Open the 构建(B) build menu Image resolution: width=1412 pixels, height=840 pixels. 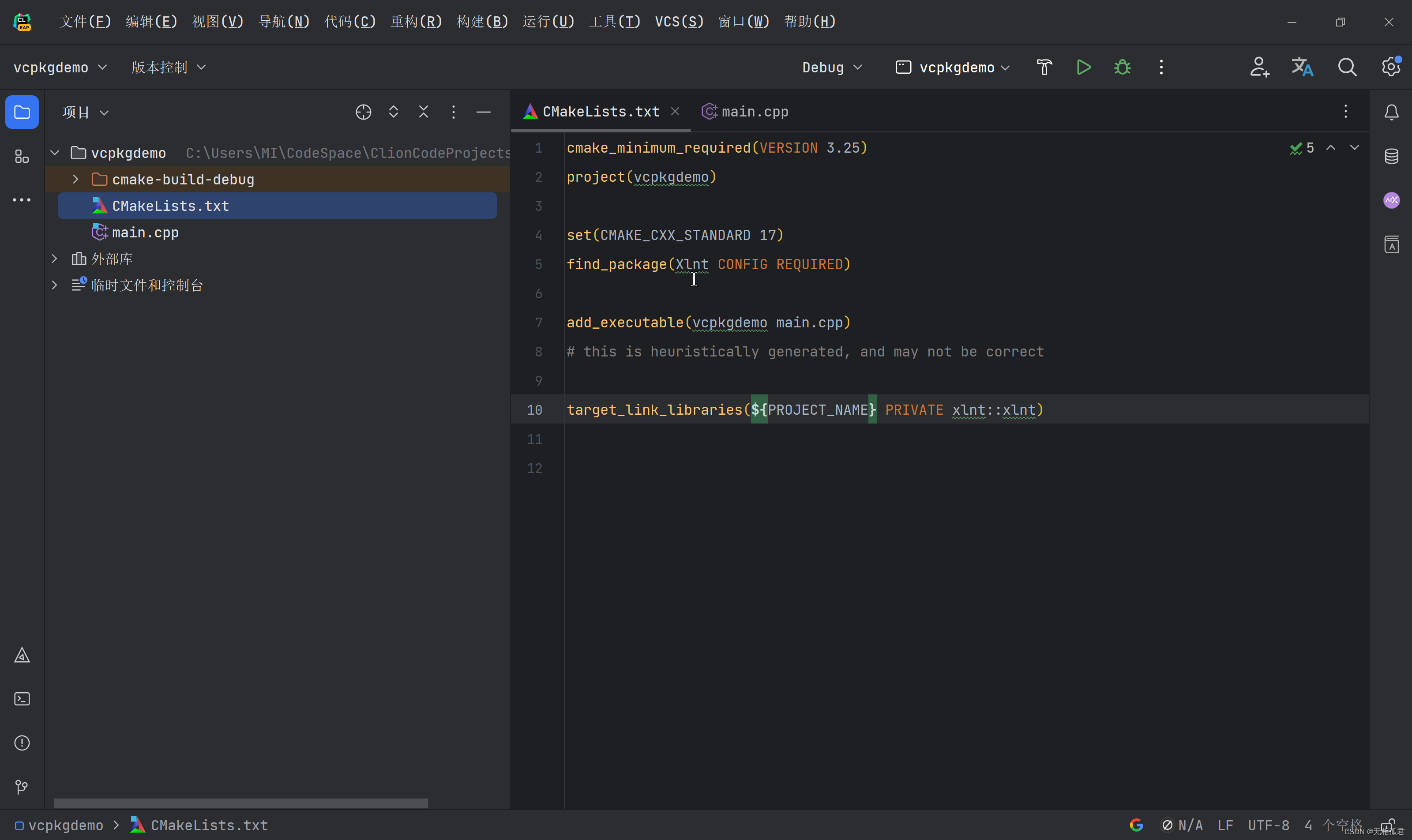point(482,22)
